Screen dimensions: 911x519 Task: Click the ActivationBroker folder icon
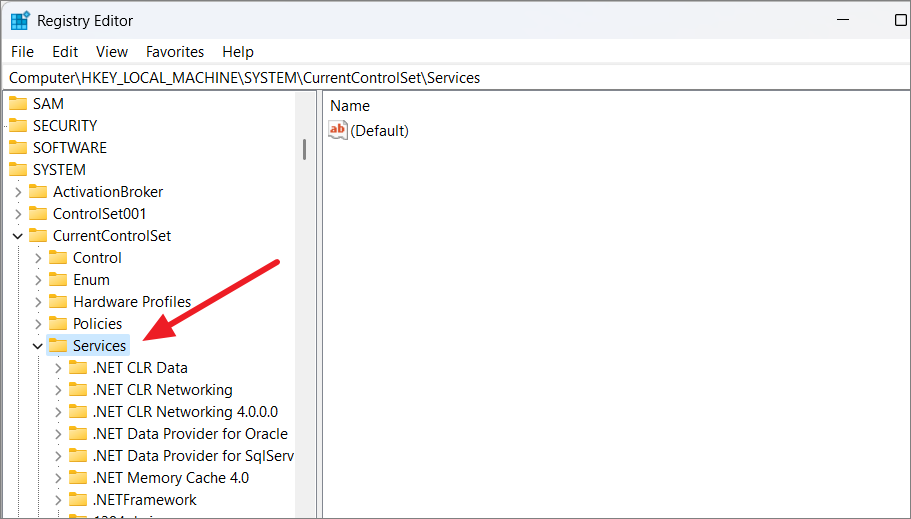point(38,192)
